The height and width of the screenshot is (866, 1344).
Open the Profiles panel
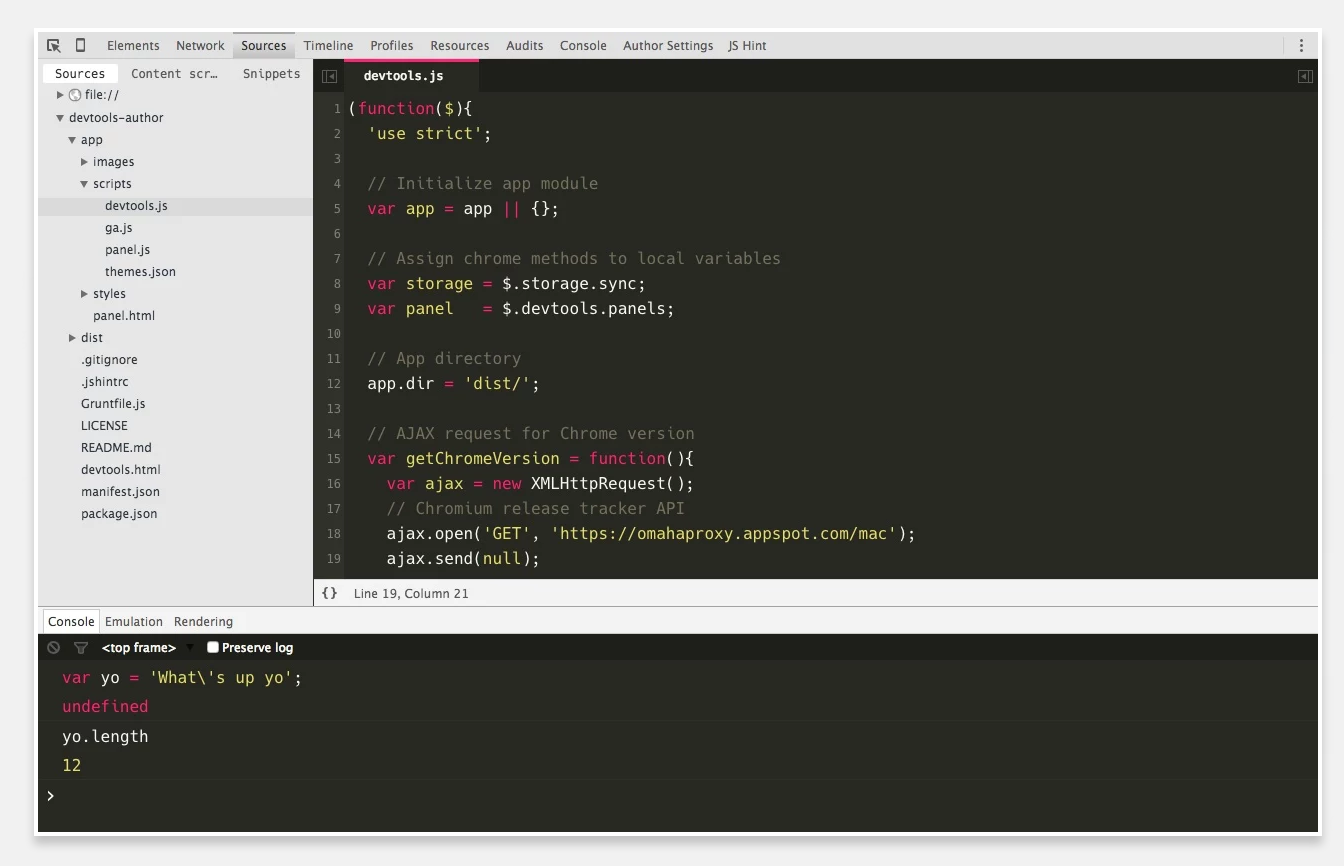(x=392, y=45)
